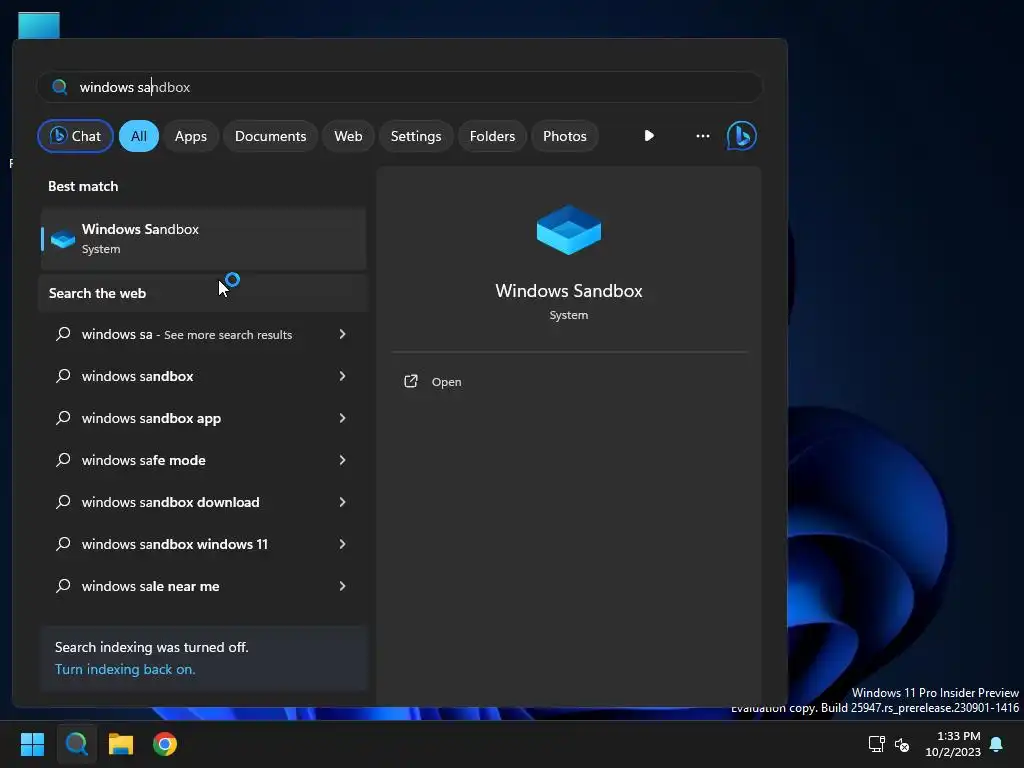
Task: Switch to the Photos filter
Action: (565, 136)
